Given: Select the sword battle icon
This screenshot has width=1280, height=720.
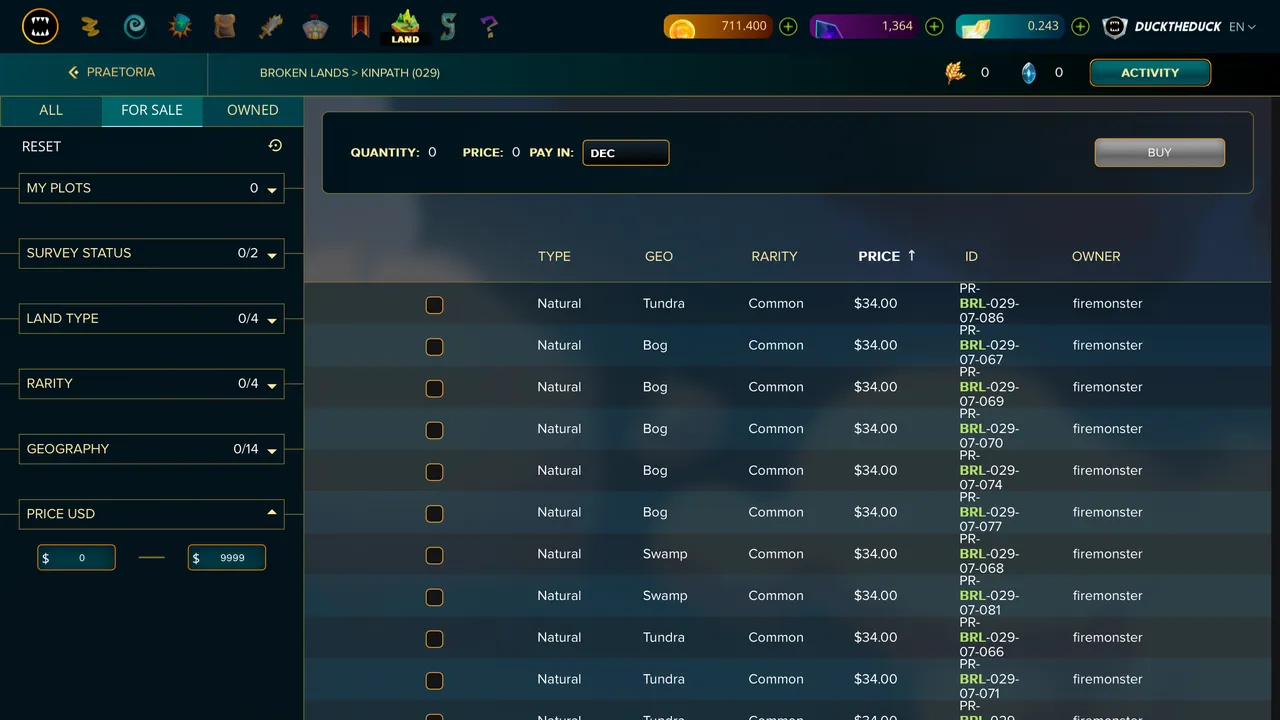Looking at the screenshot, I should pyautogui.click(x=271, y=26).
